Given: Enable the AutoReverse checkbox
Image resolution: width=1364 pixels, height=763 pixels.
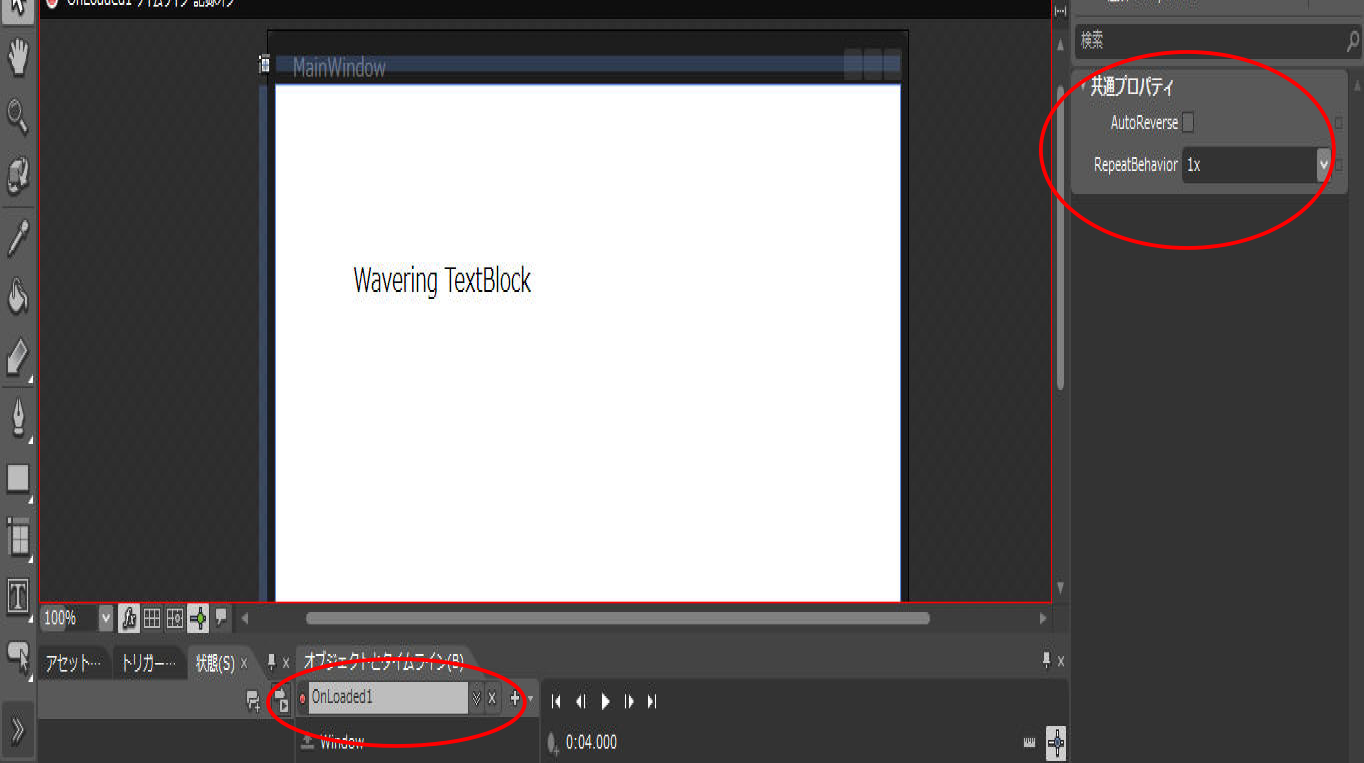Looking at the screenshot, I should point(1188,123).
